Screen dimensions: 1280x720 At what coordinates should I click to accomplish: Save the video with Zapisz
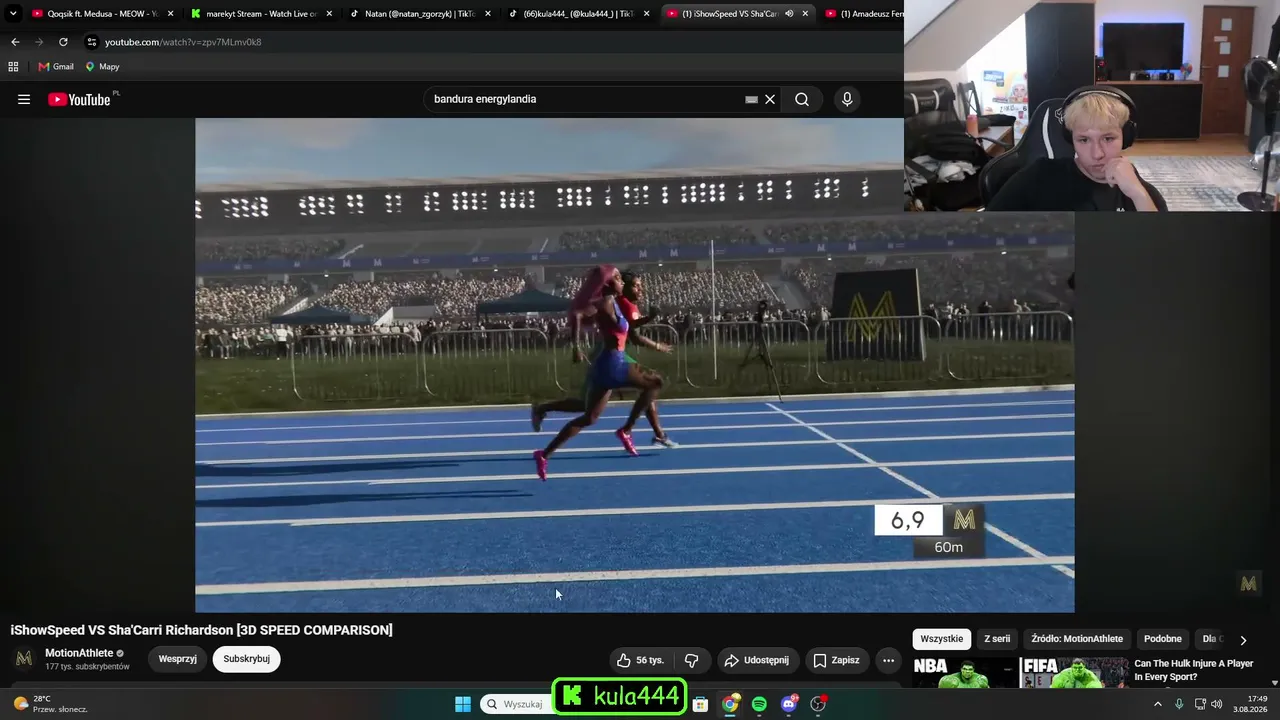pyautogui.click(x=836, y=660)
